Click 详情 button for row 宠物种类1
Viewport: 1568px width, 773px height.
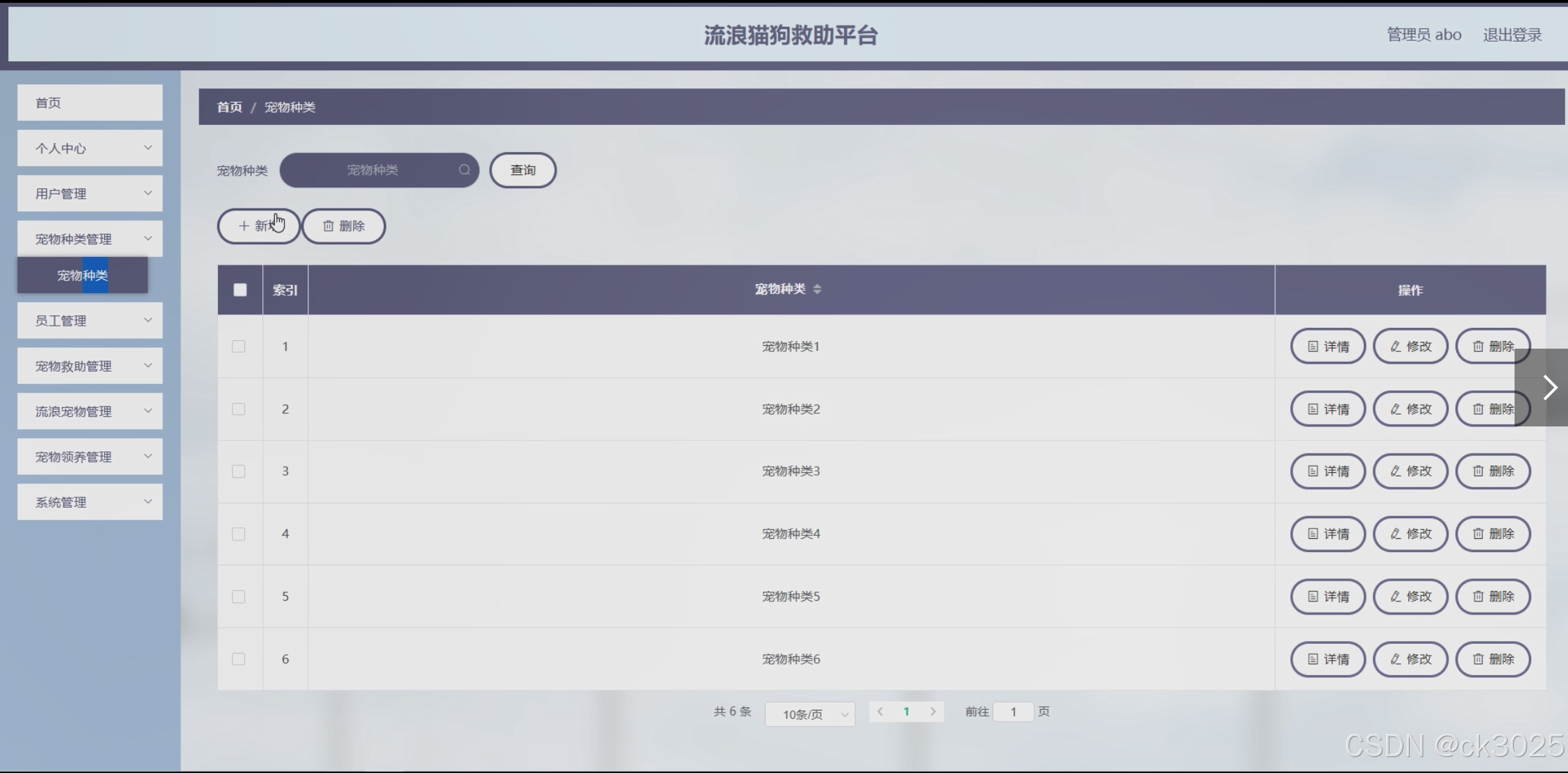tap(1327, 347)
